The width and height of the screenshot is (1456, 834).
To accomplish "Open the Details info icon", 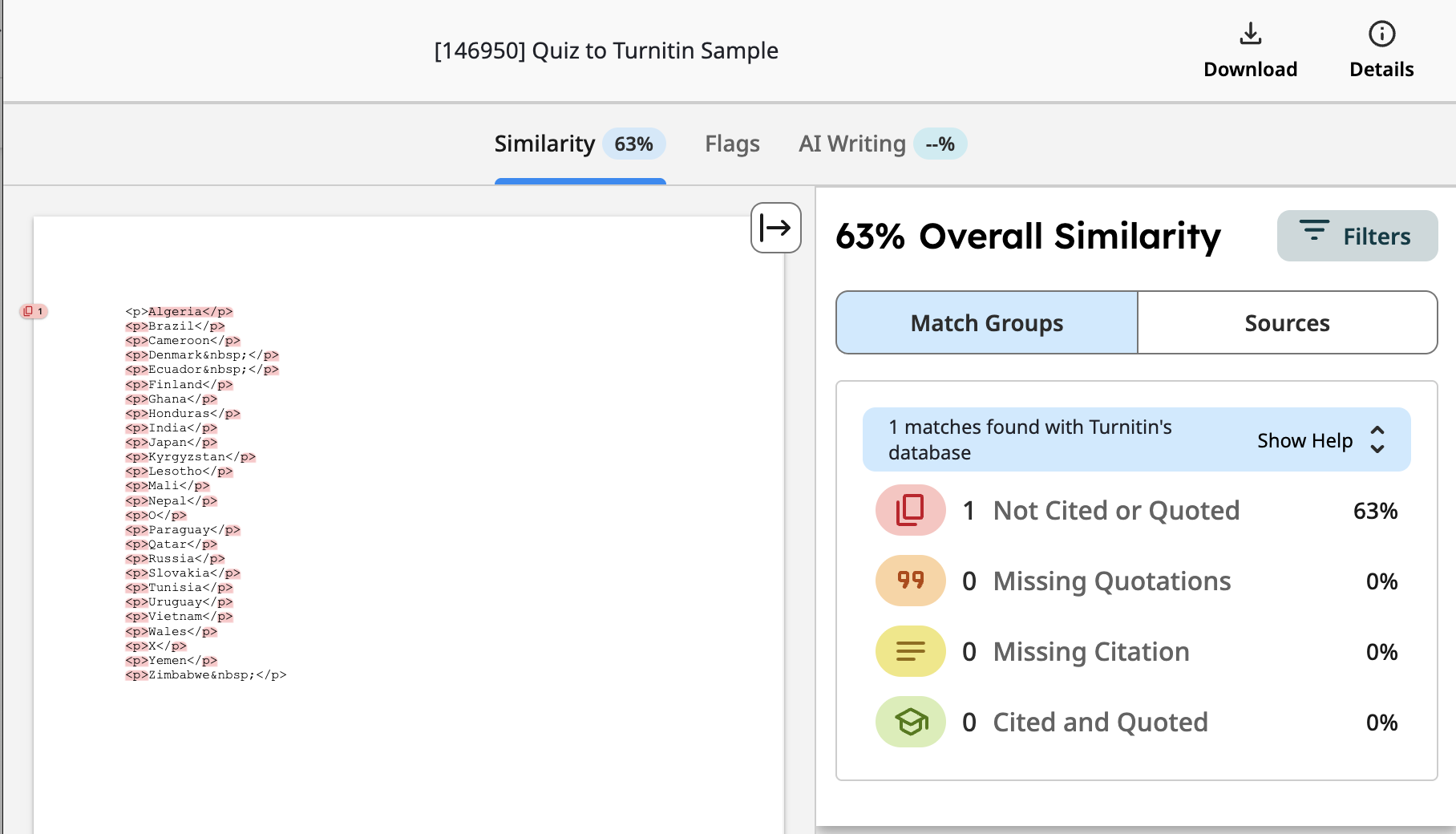I will click(x=1381, y=34).
